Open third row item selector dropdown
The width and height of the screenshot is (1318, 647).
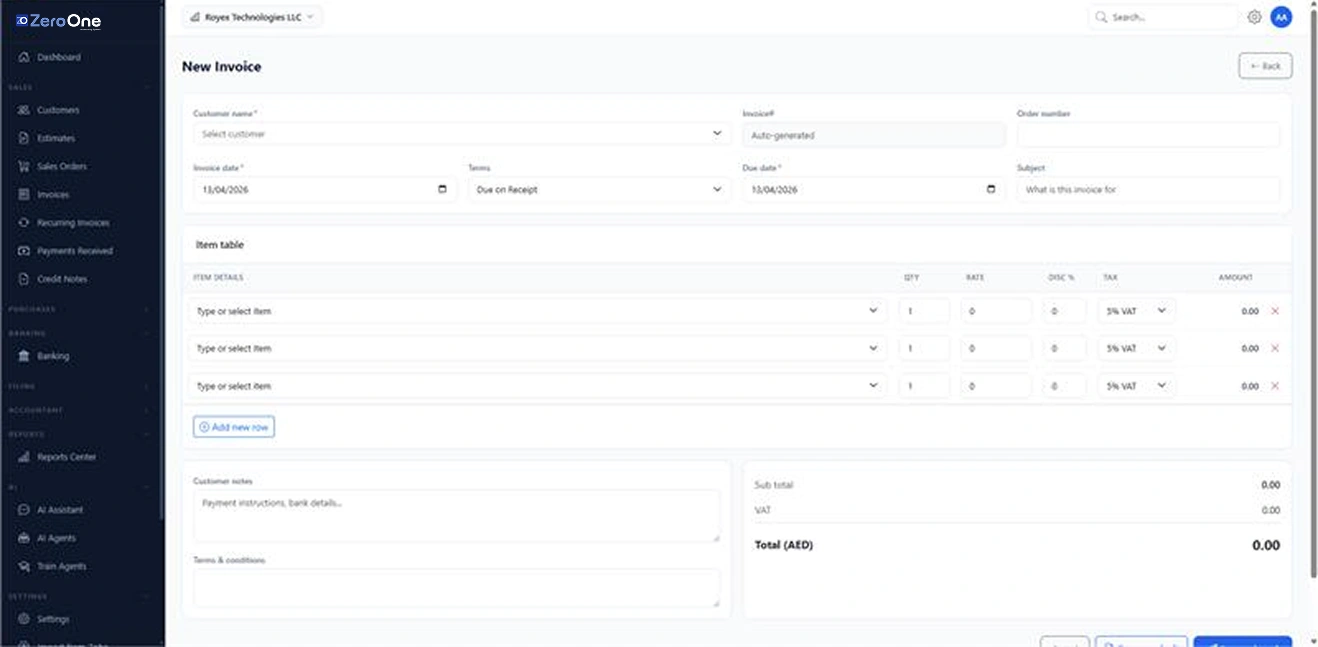click(x=538, y=386)
